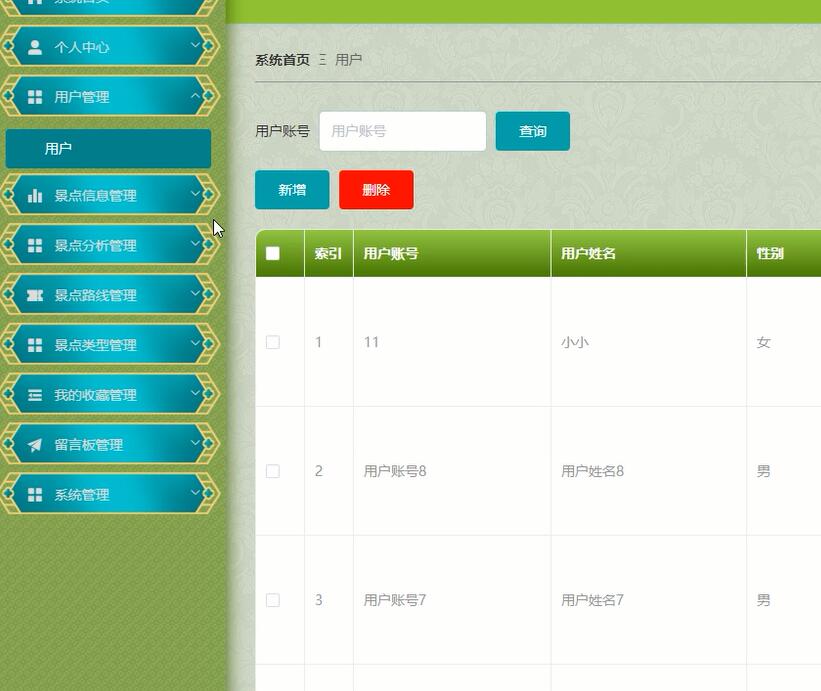Viewport: 821px width, 691px height.
Task: Collapse the 用户管理 menu chevron
Action: [195, 96]
